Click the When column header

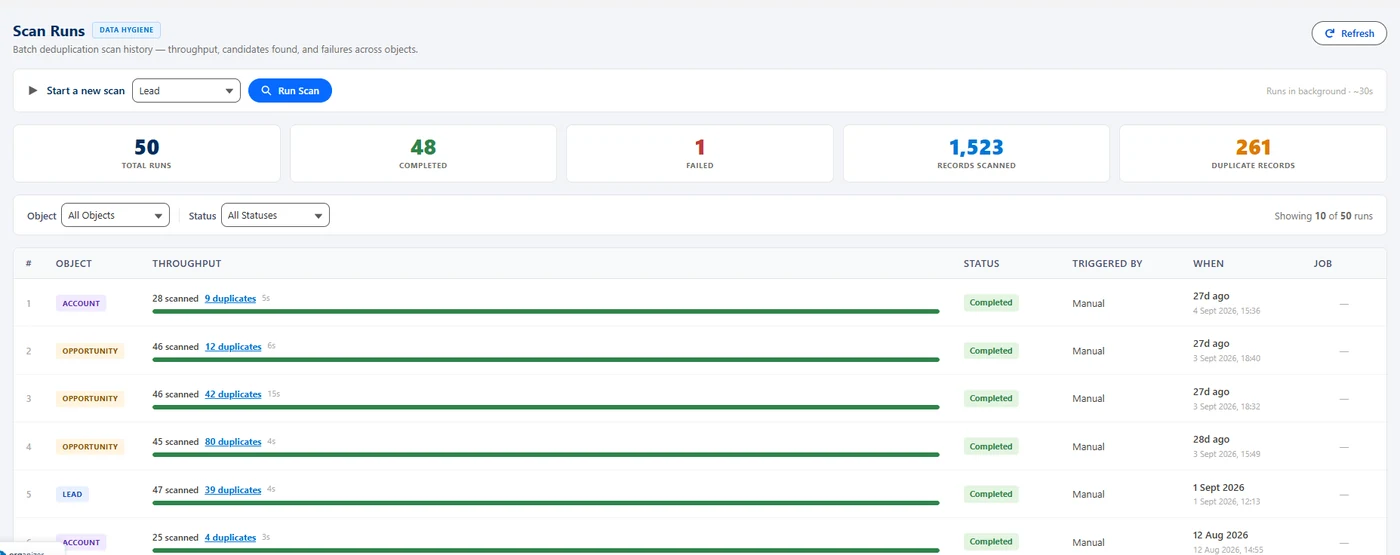[1208, 264]
